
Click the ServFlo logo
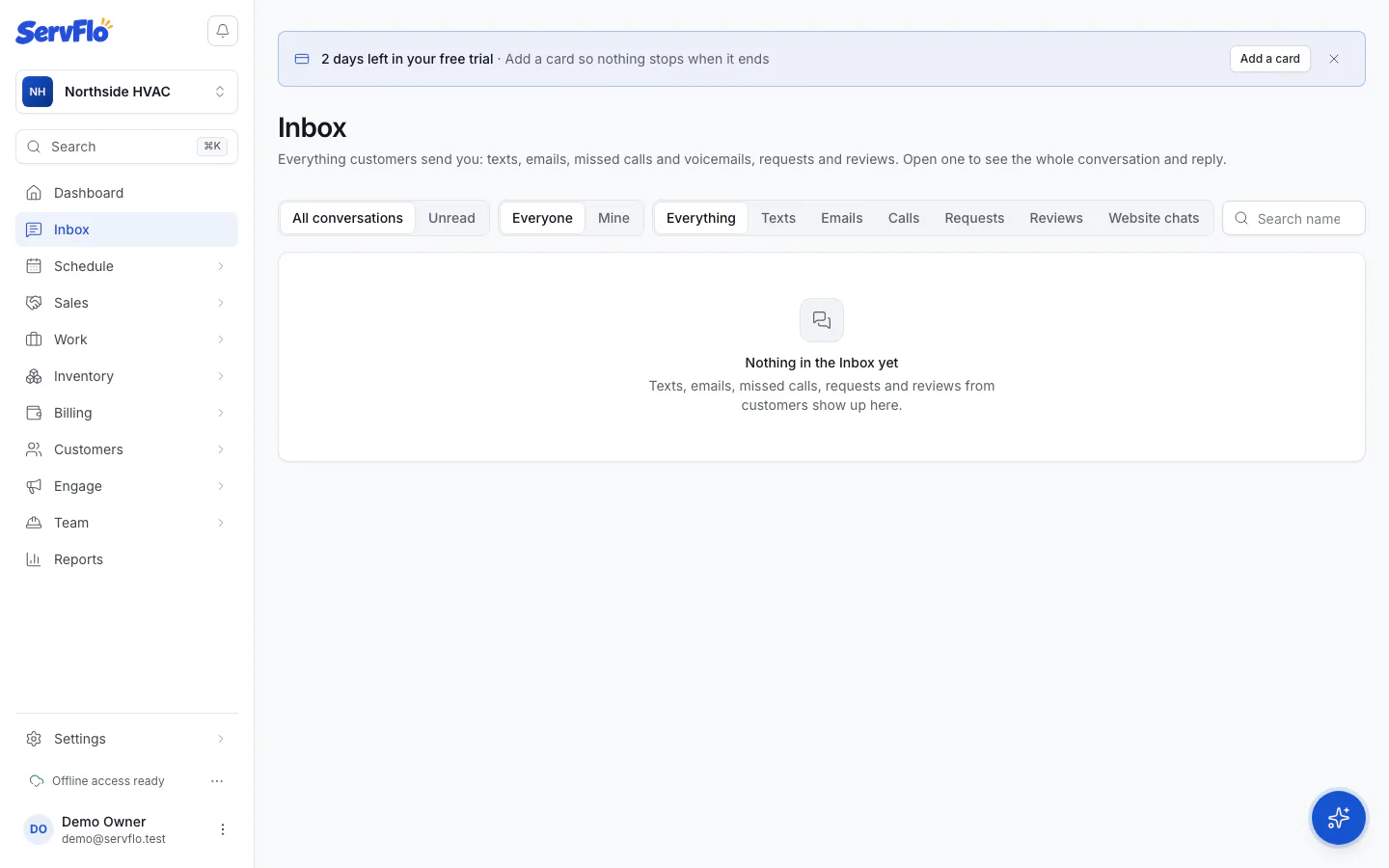pos(64,31)
